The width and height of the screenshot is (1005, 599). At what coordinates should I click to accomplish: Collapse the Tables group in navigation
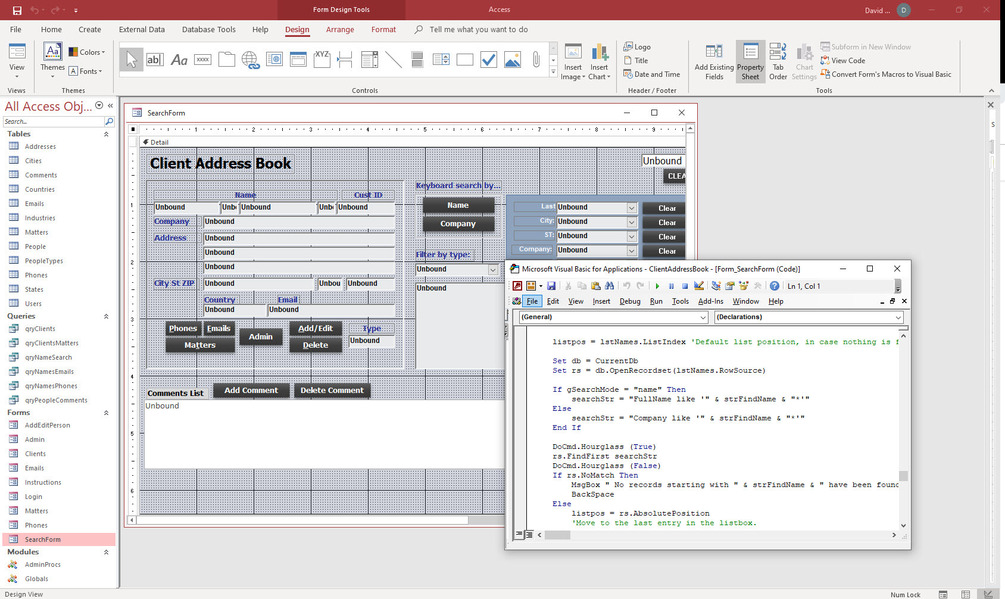106,134
